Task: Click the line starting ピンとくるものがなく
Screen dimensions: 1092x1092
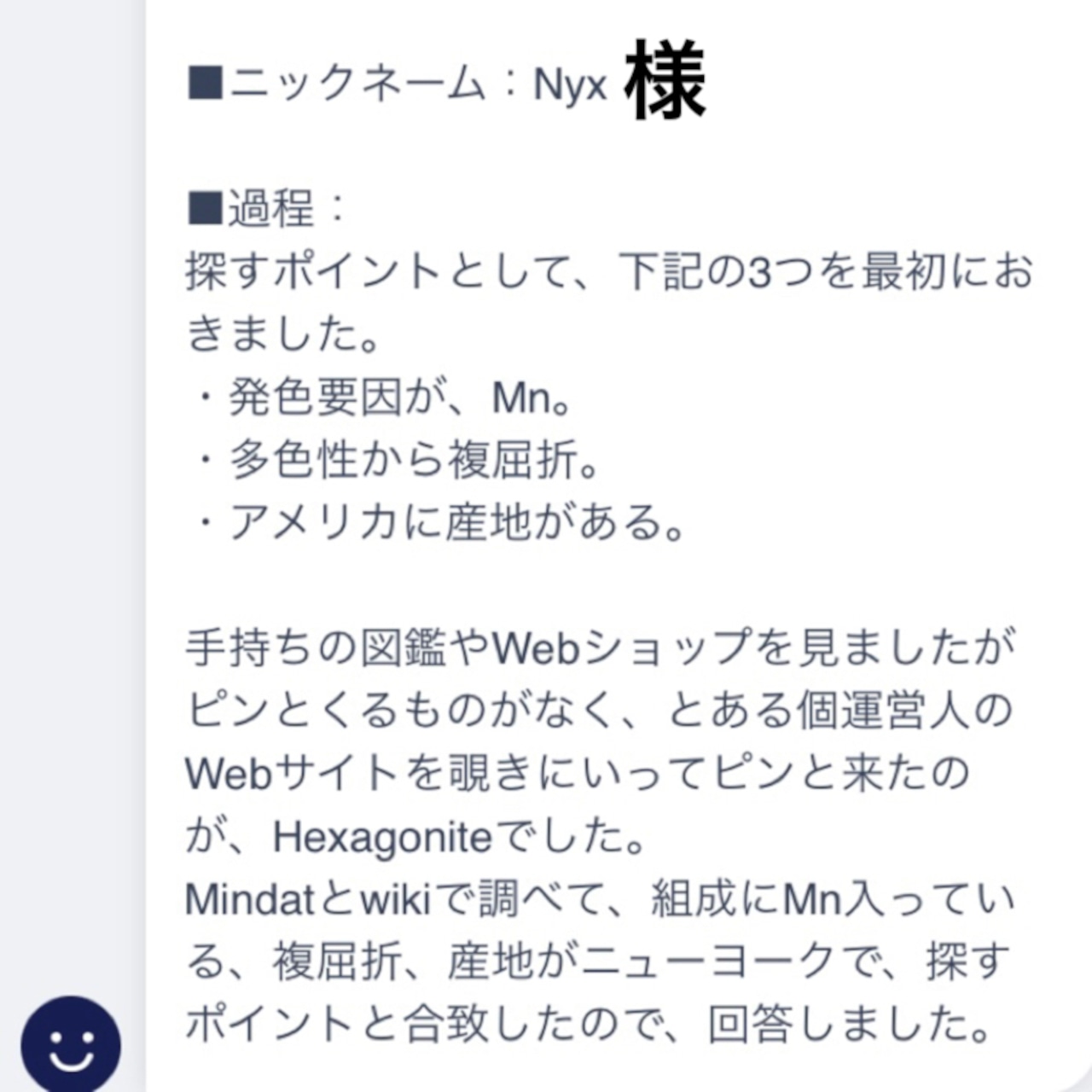Action: coord(599,711)
